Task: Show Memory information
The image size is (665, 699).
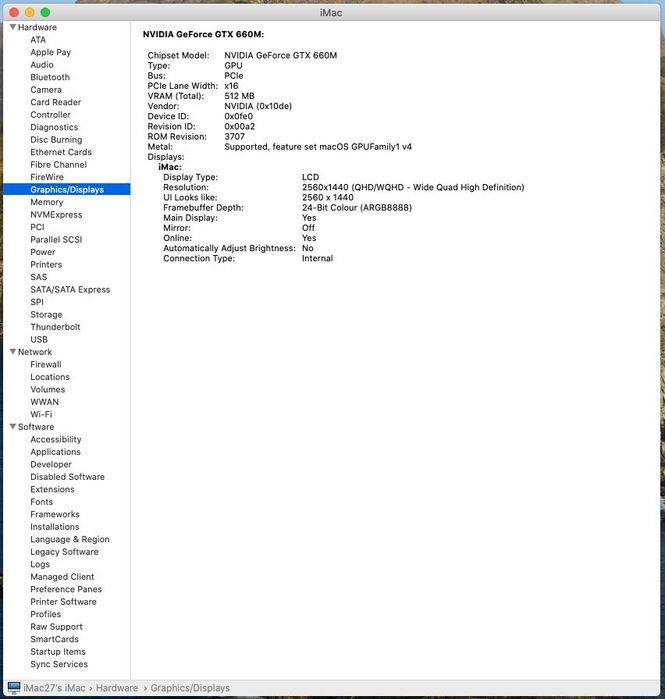Action: tap(47, 202)
